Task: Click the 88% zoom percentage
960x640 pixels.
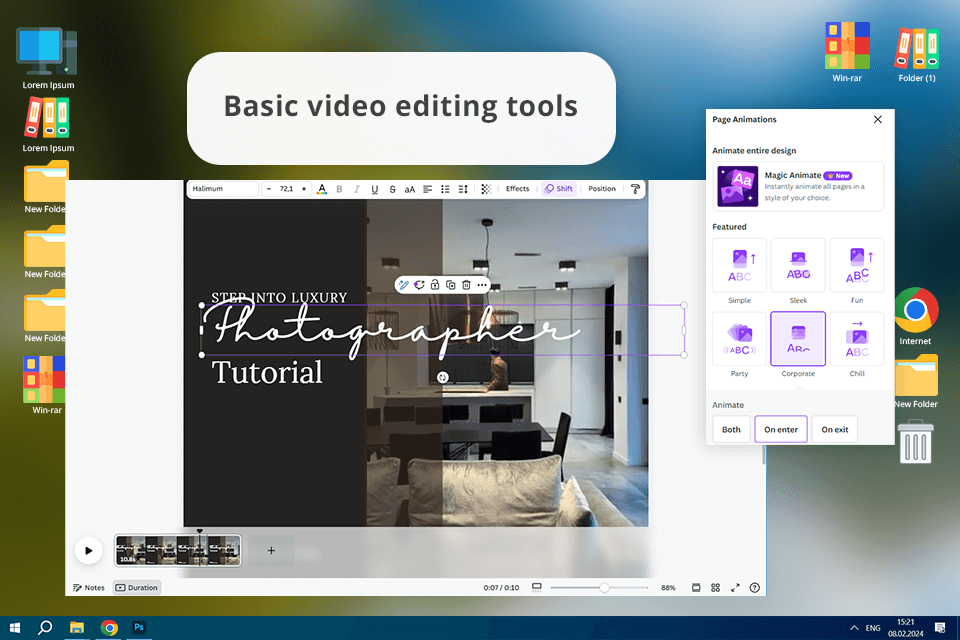Action: tap(668, 587)
